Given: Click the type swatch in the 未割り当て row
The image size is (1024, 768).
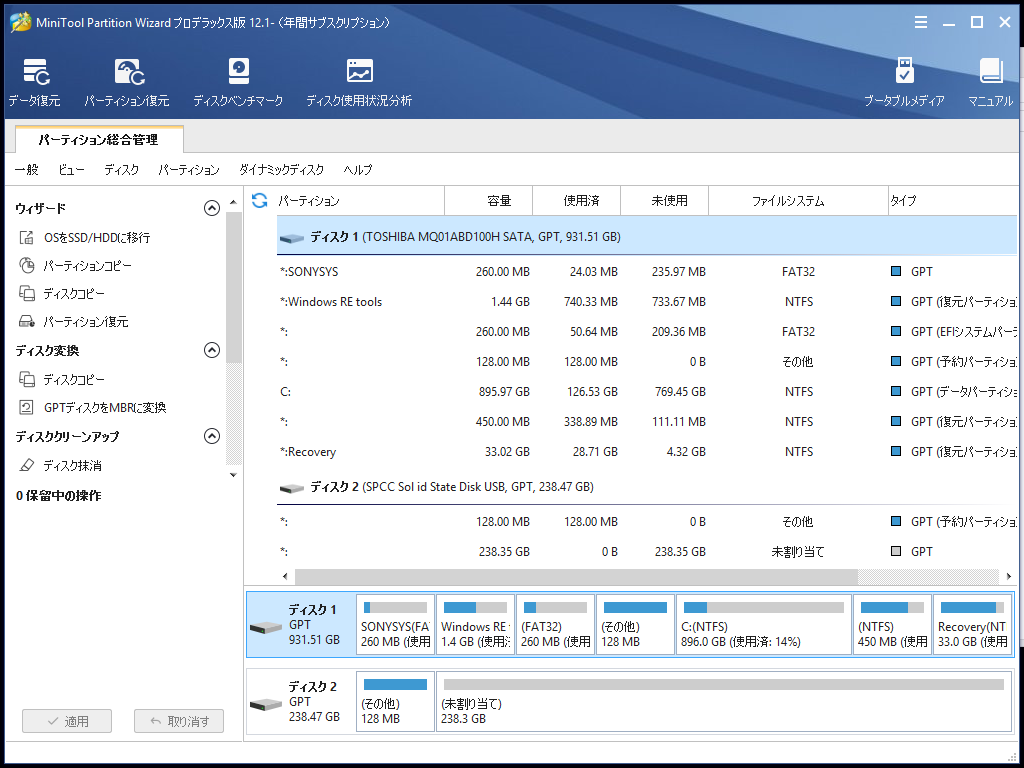Looking at the screenshot, I should click(x=896, y=552).
